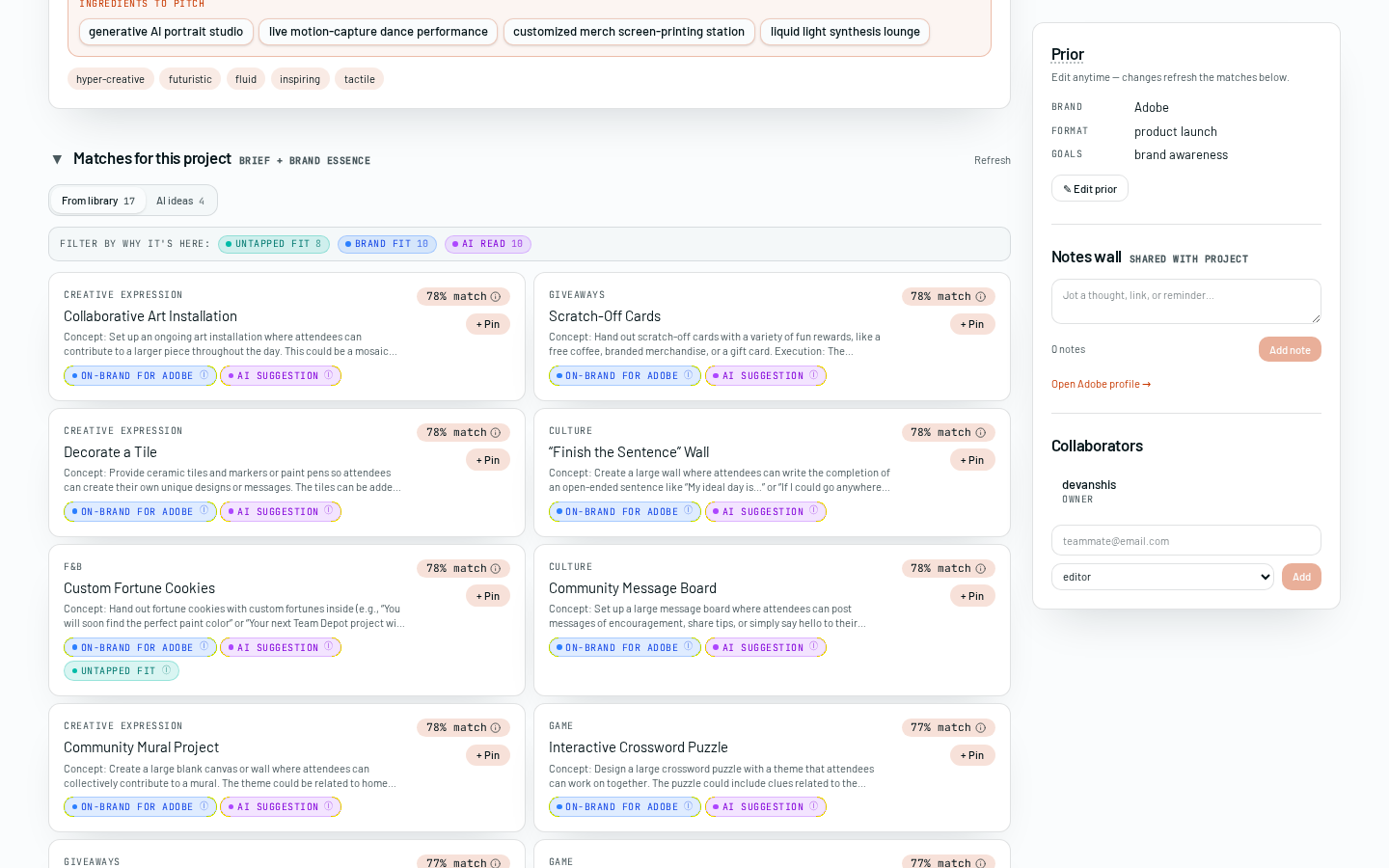Click the hyper-creative tag
The width and height of the screenshot is (1389, 868).
point(110,79)
